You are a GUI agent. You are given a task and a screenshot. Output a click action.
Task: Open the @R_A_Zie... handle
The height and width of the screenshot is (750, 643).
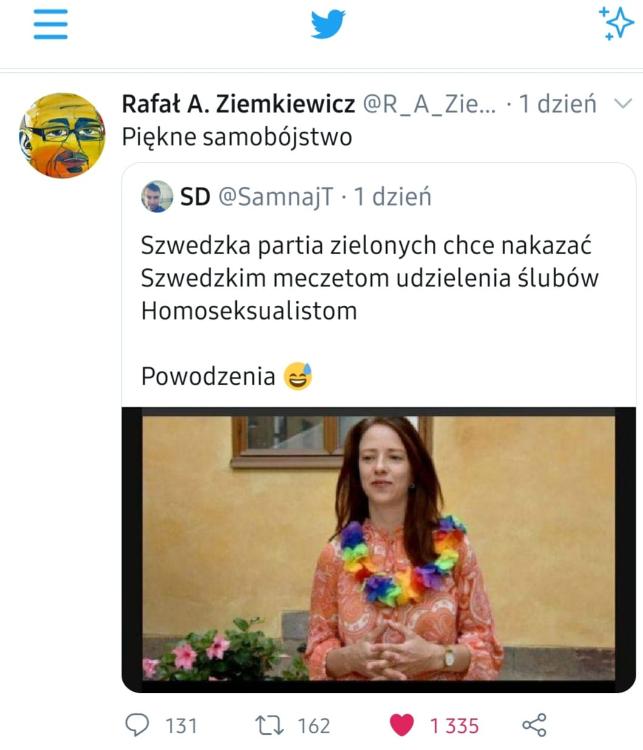(430, 104)
